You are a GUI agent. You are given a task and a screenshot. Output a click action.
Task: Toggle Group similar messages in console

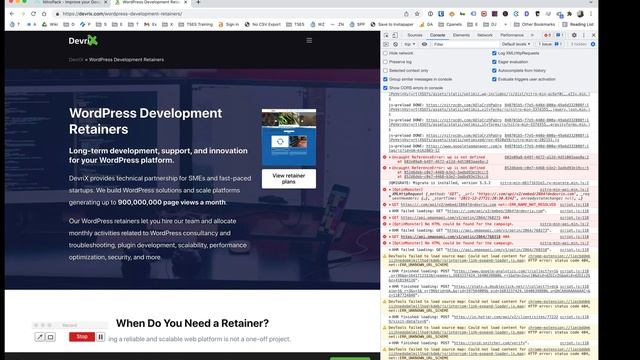coord(385,79)
